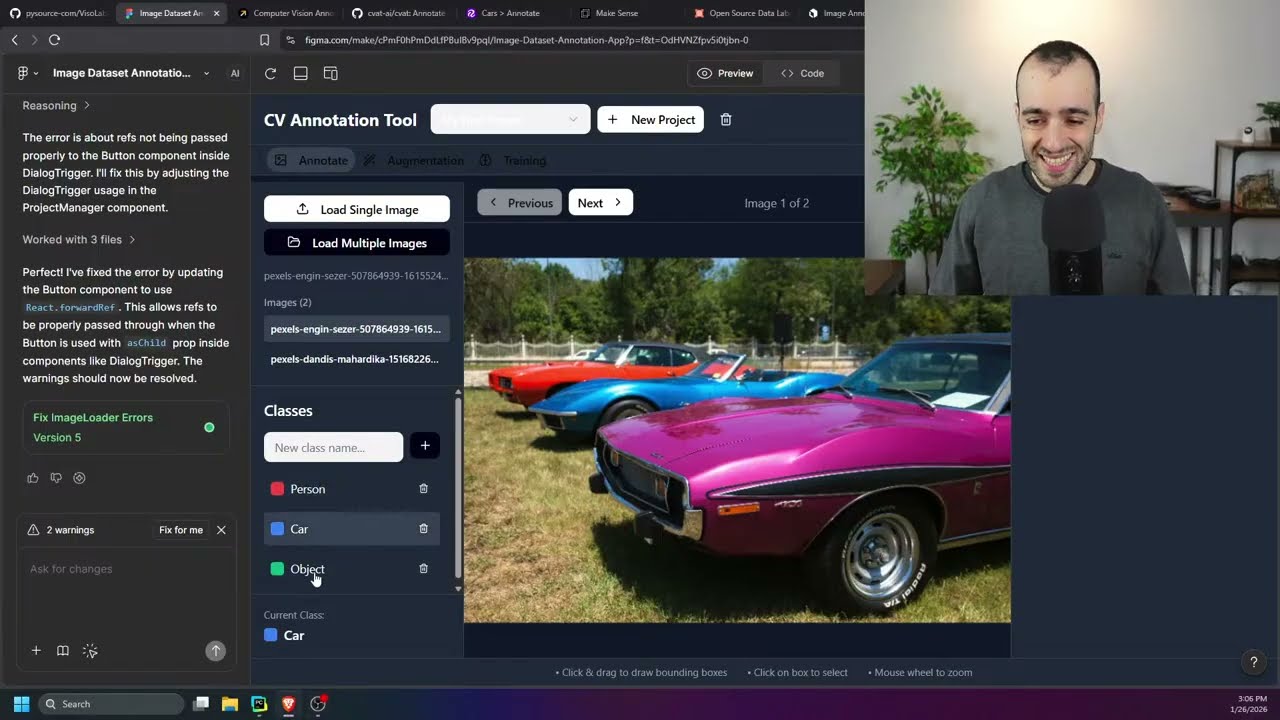Click the 2 warnings triangle icon
Viewport: 1280px width, 720px height.
[33, 530]
